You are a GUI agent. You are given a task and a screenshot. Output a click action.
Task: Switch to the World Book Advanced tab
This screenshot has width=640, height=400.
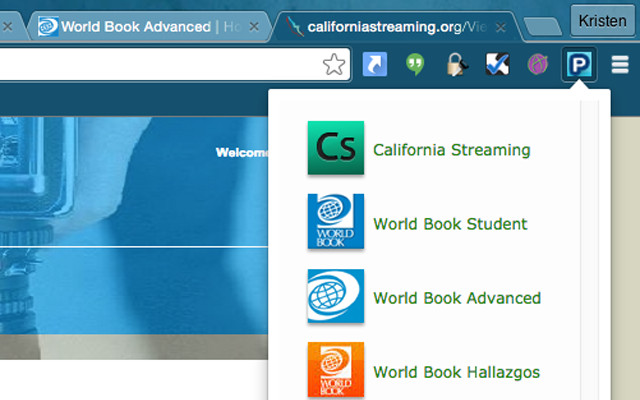pyautogui.click(x=149, y=27)
